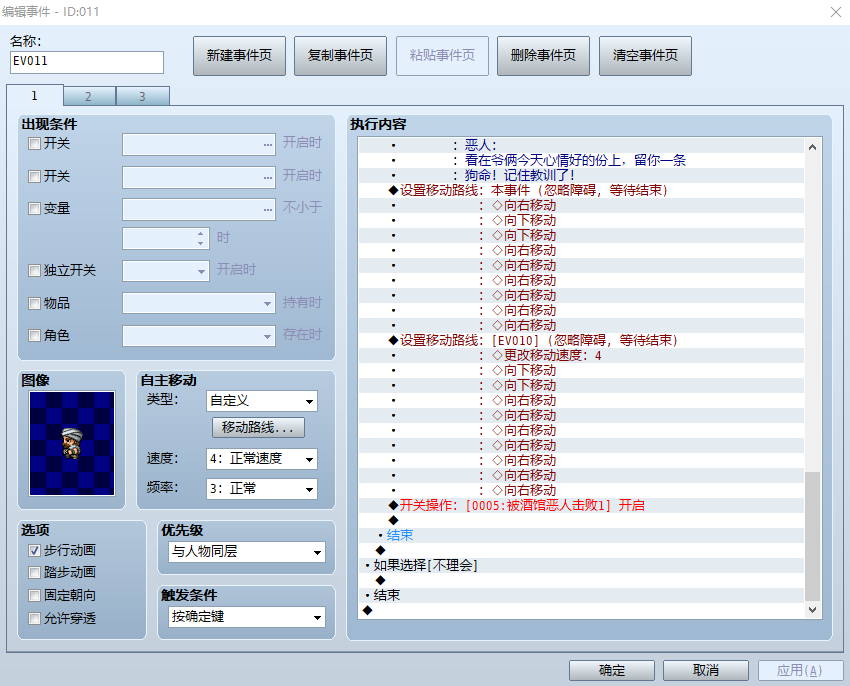Select the last empty command diamond line
This screenshot has width=850, height=686.
tap(581, 611)
